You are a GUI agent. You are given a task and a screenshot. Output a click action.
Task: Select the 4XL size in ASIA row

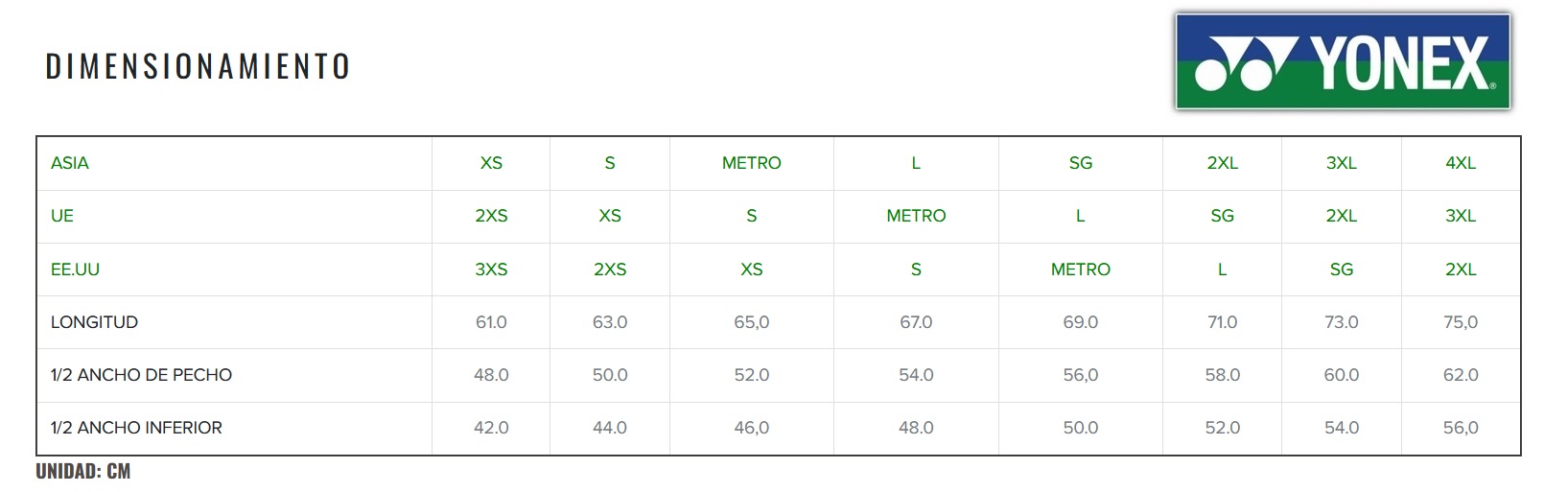pyautogui.click(x=1461, y=163)
